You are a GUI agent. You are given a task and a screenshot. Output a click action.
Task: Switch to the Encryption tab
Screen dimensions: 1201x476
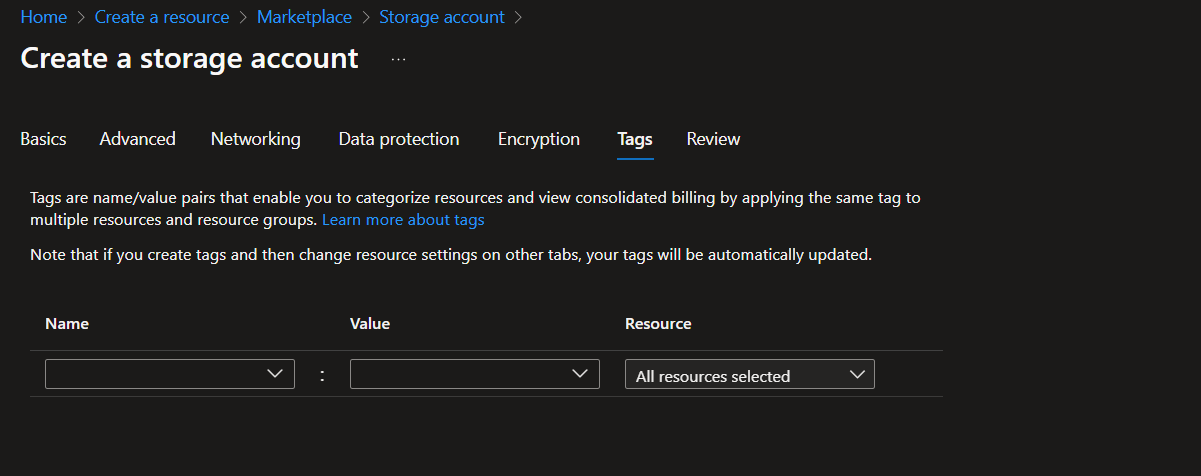click(538, 139)
